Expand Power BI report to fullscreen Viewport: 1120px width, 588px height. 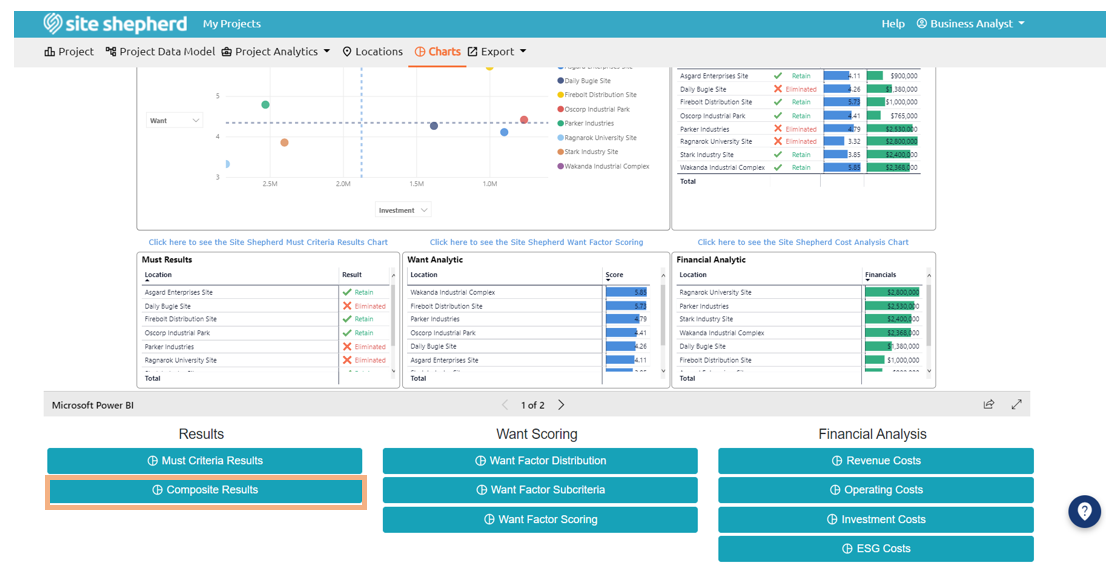click(x=1016, y=404)
